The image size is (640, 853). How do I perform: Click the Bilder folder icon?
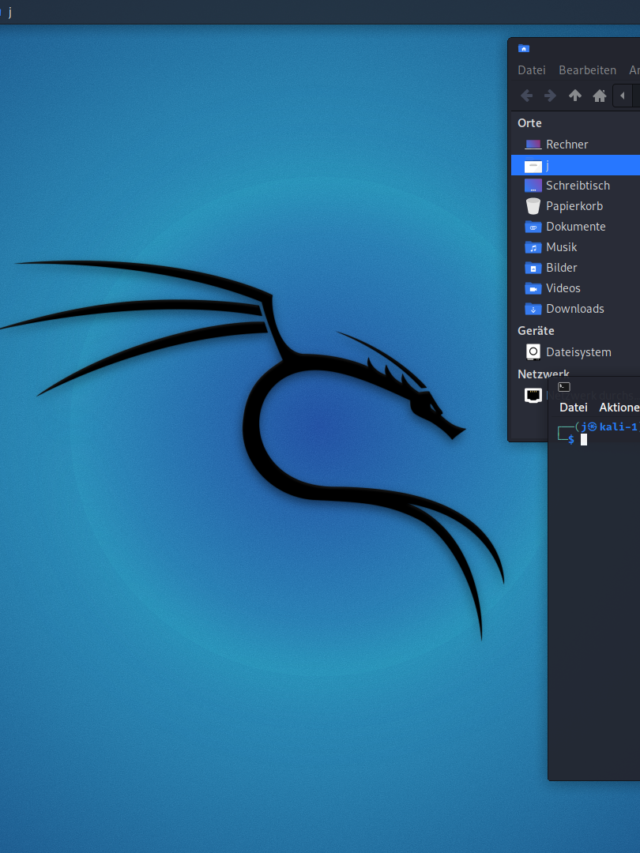(533, 268)
